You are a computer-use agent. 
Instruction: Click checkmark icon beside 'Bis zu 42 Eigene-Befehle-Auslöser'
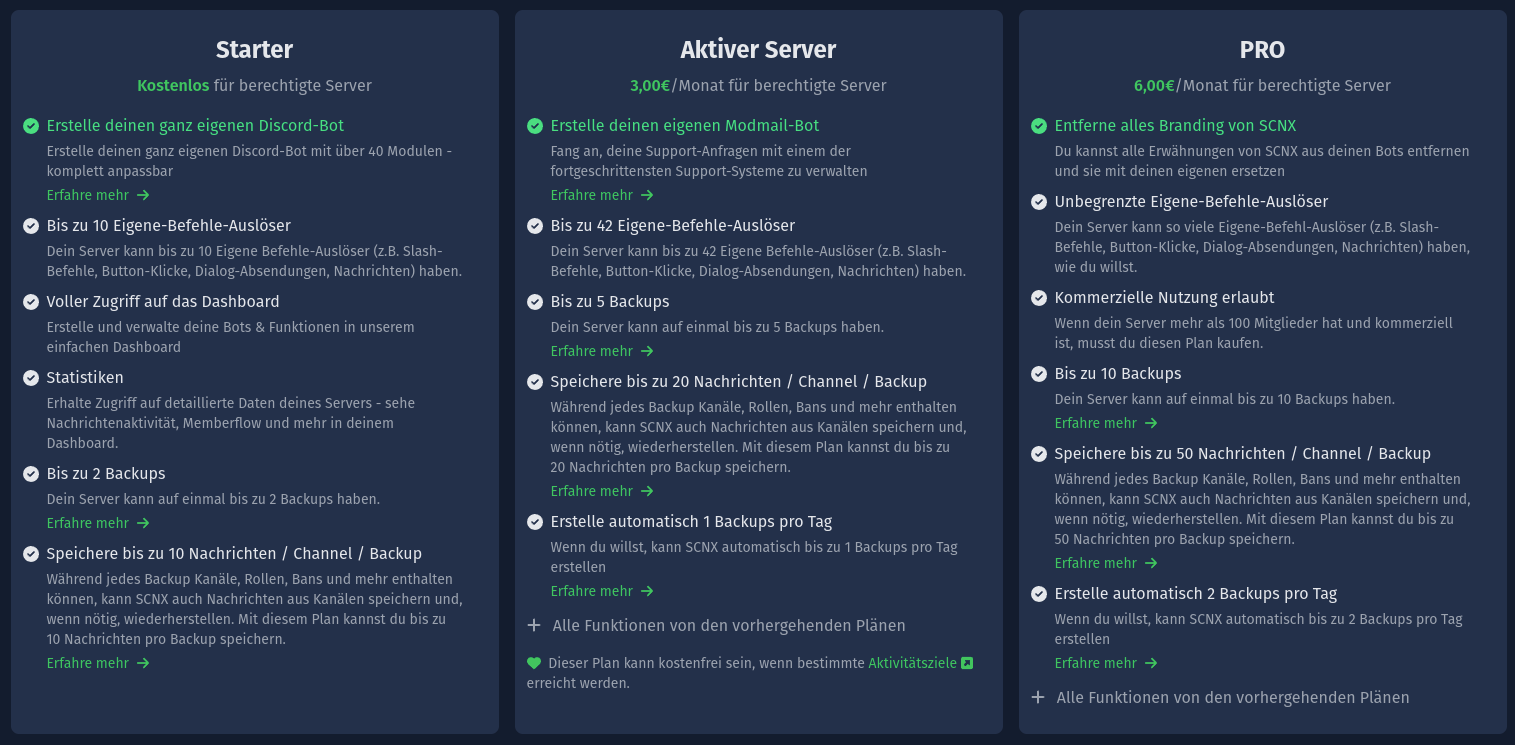tap(535, 226)
